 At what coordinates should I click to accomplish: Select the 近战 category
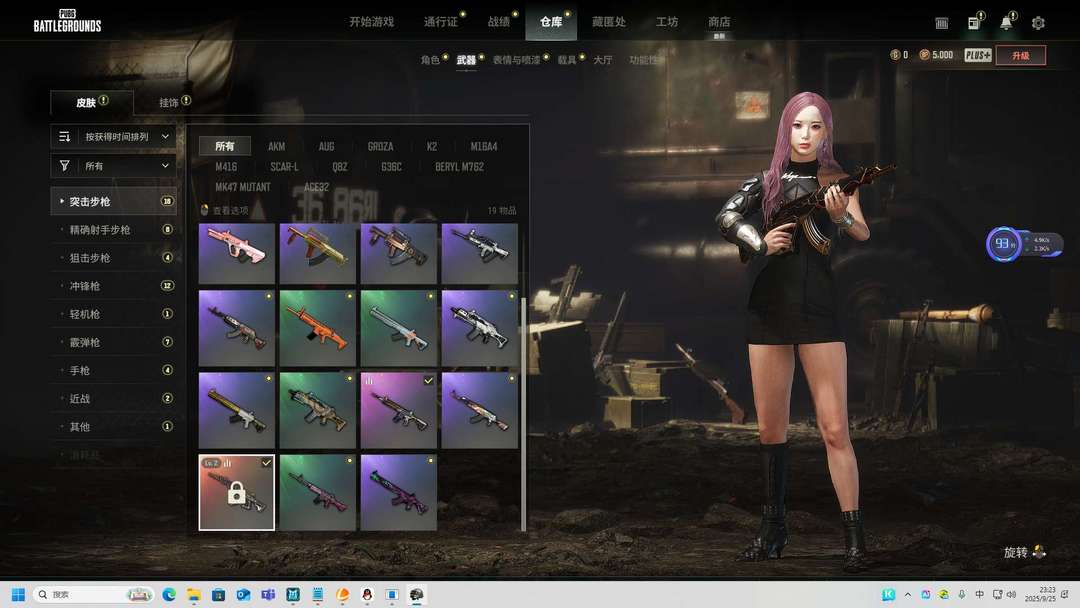tap(113, 399)
